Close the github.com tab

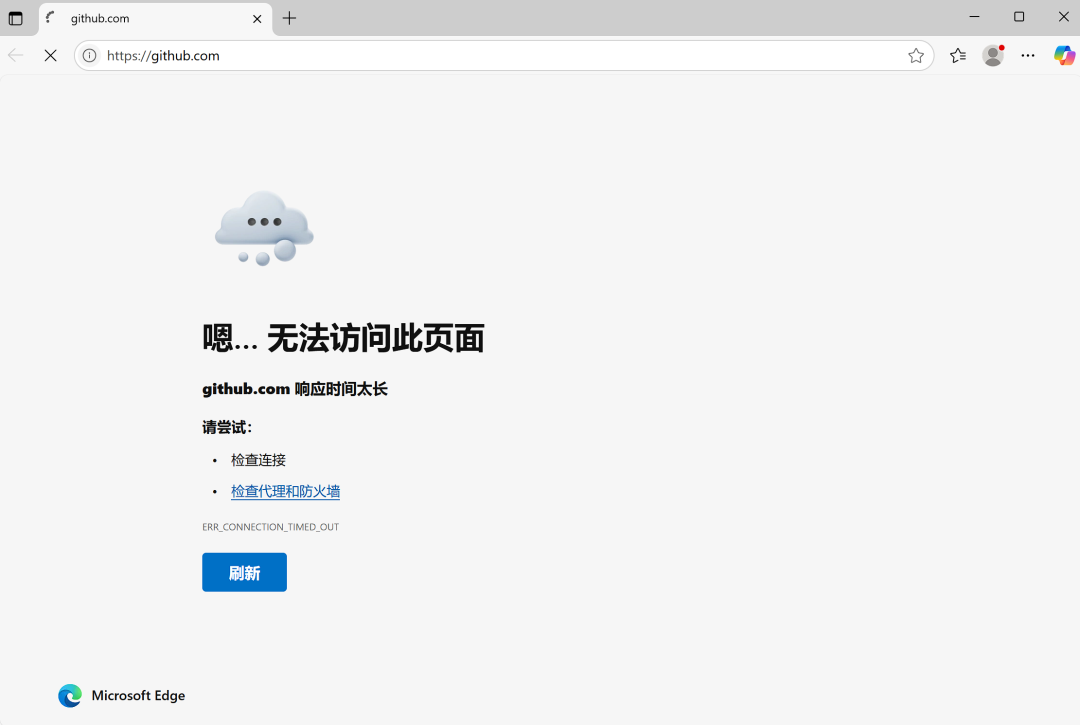click(257, 18)
